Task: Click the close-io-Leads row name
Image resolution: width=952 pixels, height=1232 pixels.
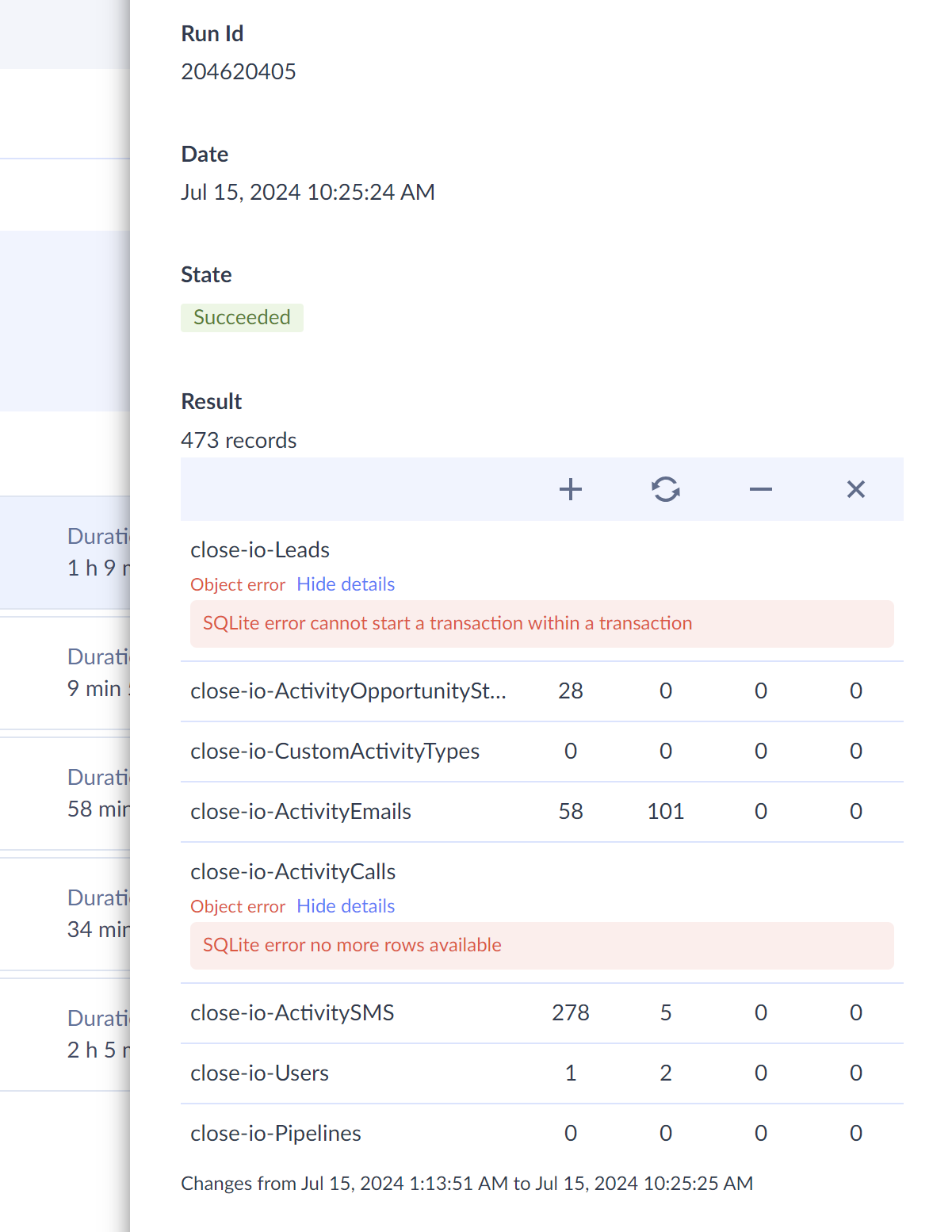Action: click(260, 549)
